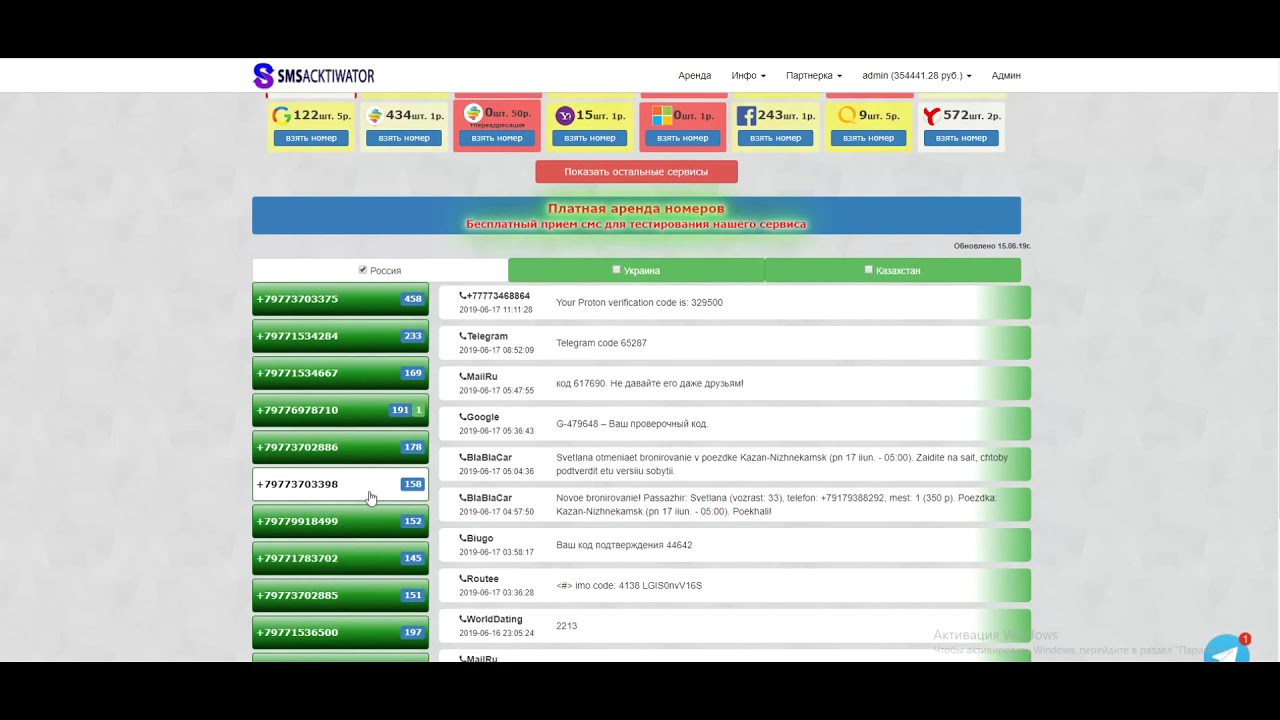The width and height of the screenshot is (1280, 720).
Task: Open the Аренда menu item
Action: [x=695, y=76]
